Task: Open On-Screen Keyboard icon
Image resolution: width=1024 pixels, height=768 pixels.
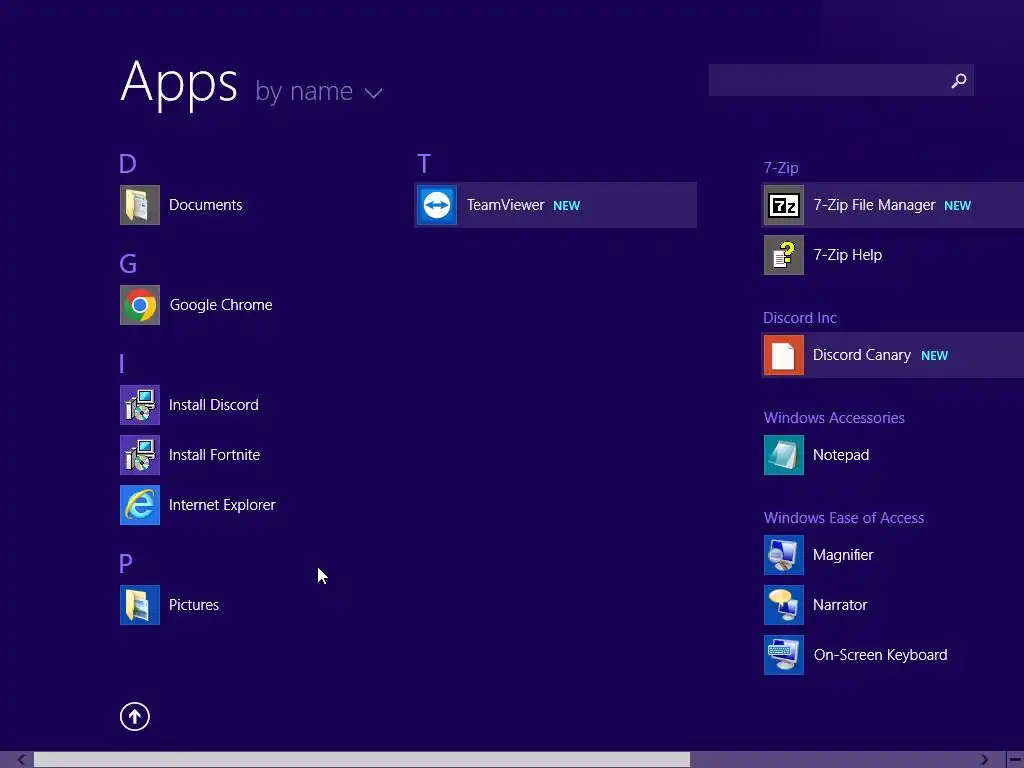Action: pyautogui.click(x=784, y=655)
